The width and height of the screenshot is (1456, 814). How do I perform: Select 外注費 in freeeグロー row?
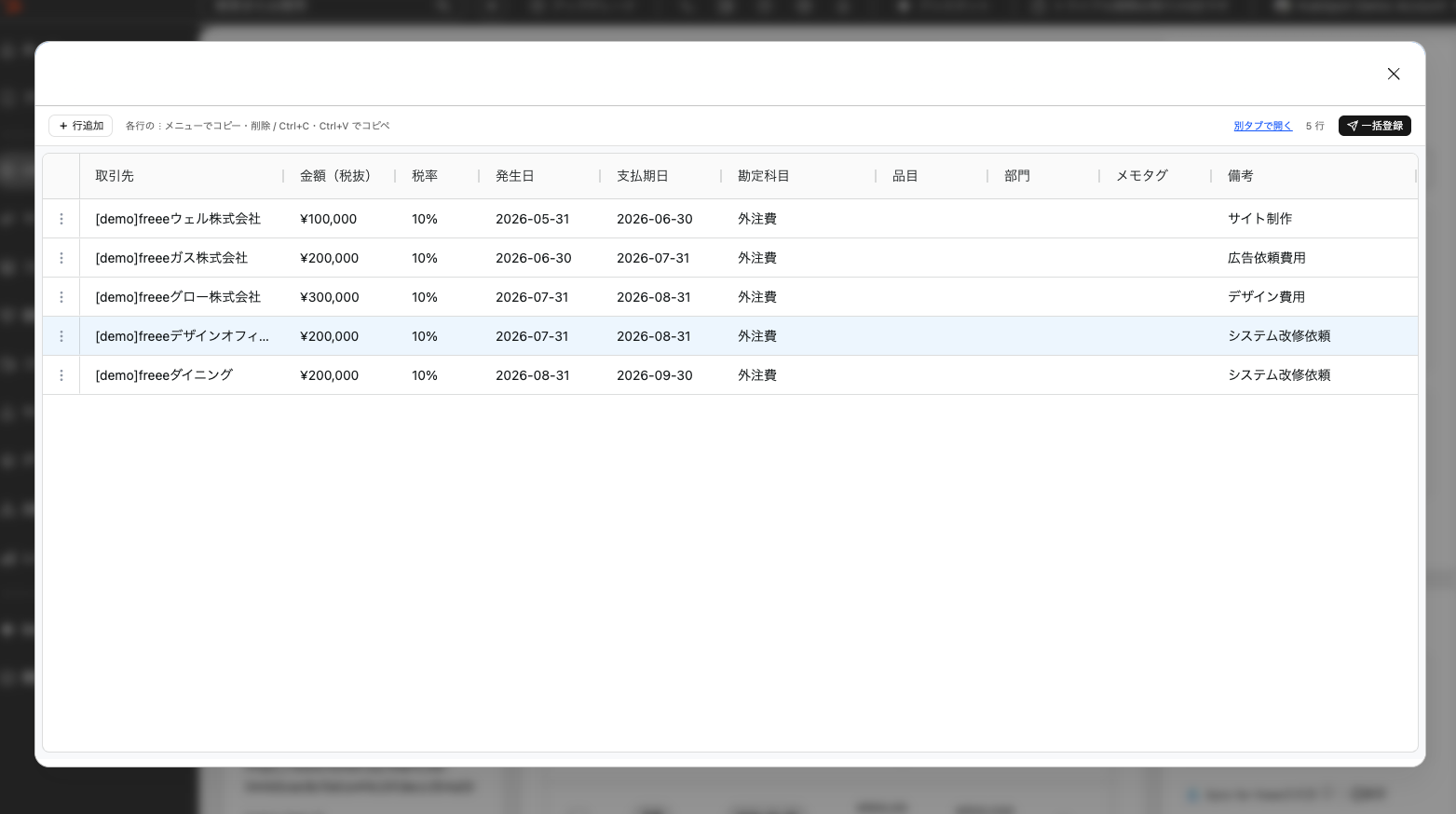(x=799, y=297)
